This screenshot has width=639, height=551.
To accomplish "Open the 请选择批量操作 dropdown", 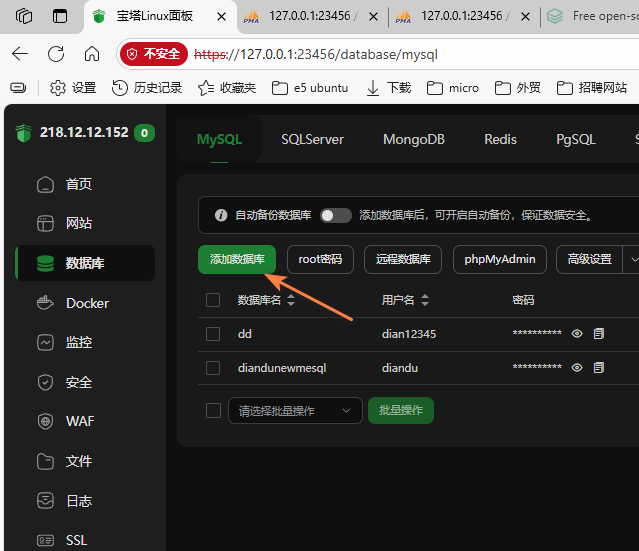I will pyautogui.click(x=295, y=410).
